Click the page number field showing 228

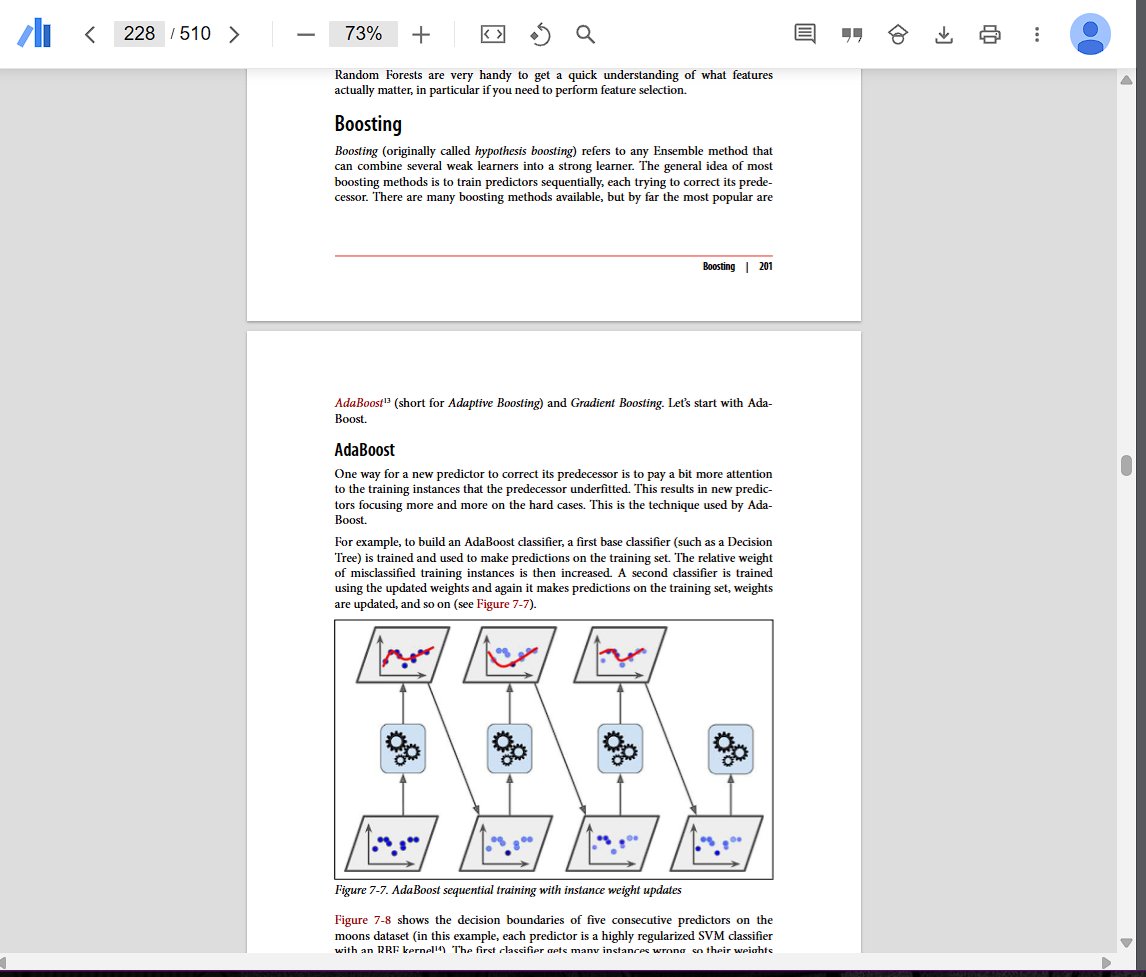click(x=139, y=34)
